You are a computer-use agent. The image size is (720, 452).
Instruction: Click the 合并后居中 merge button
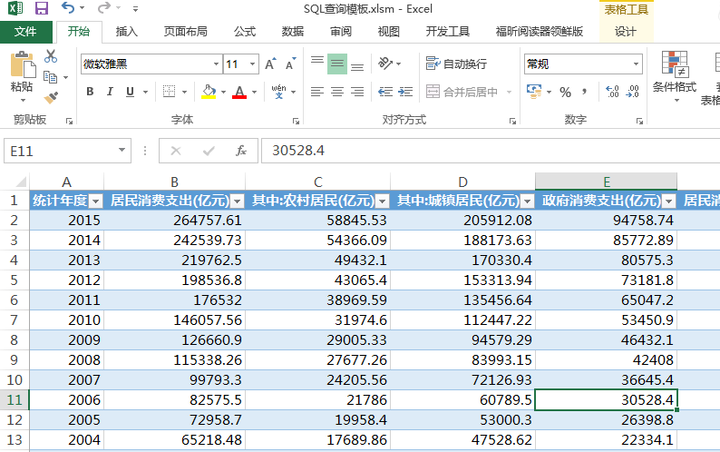pyautogui.click(x=462, y=91)
